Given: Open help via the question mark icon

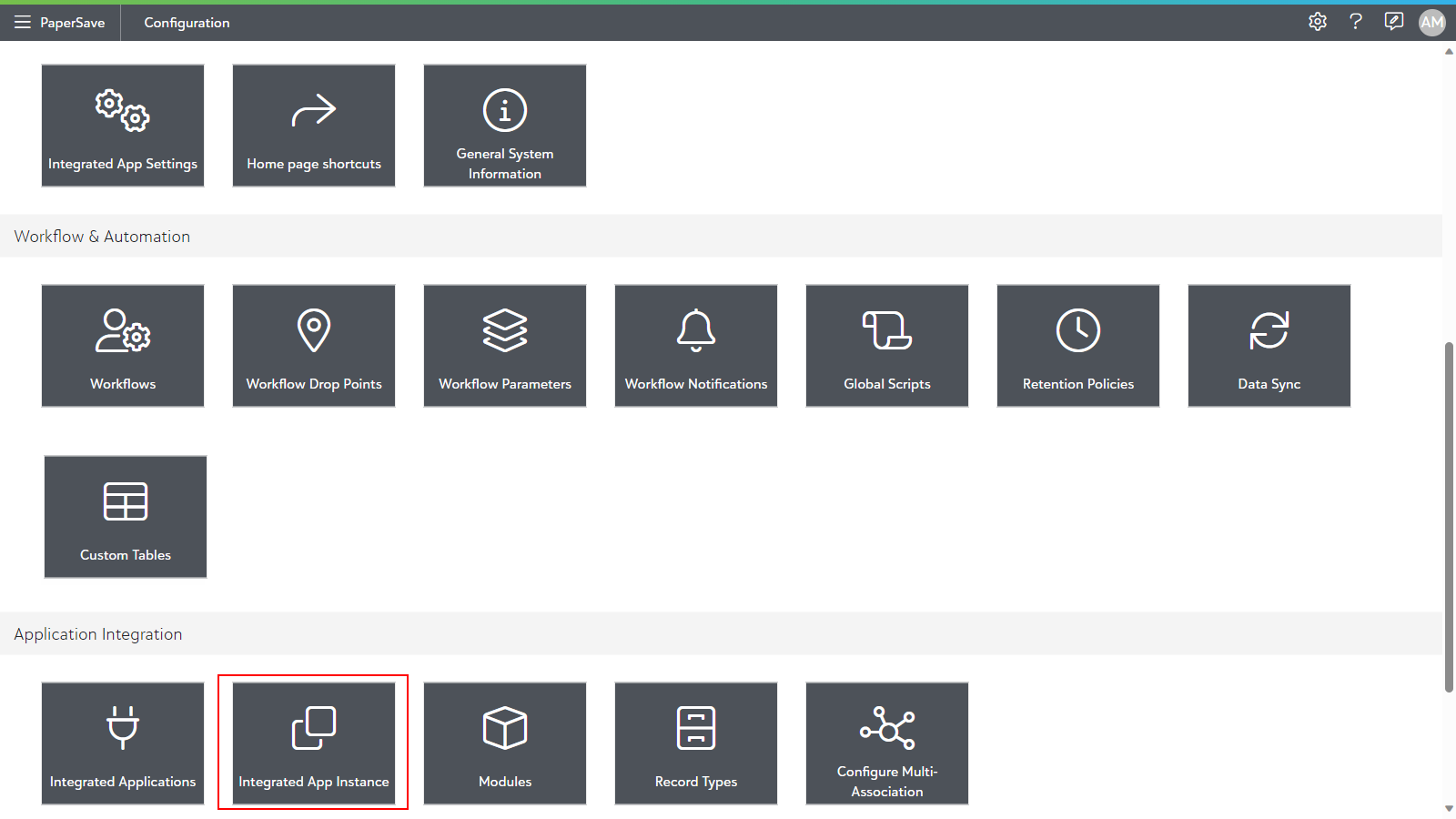Looking at the screenshot, I should [x=1356, y=22].
